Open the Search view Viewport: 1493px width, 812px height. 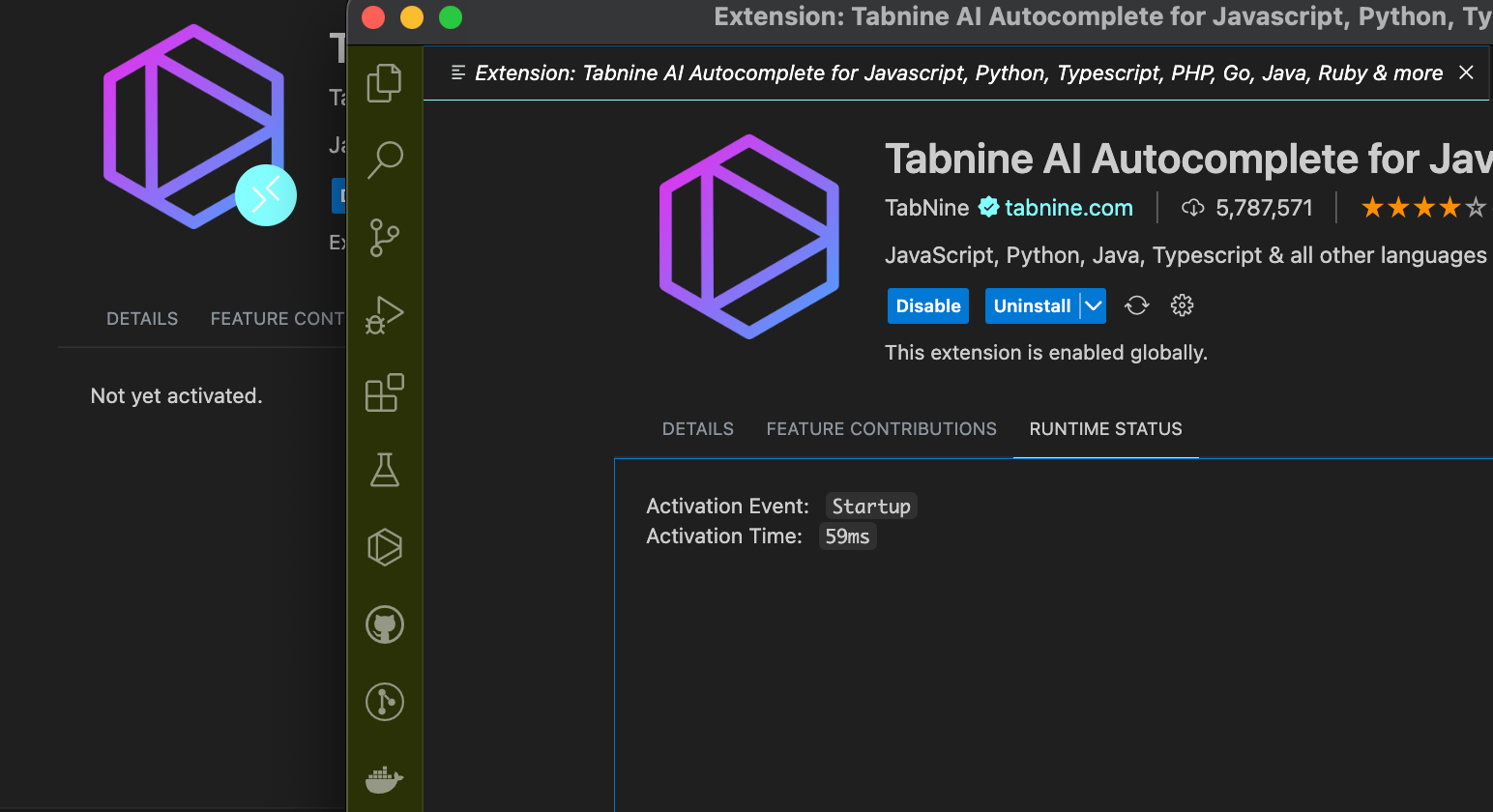[384, 159]
